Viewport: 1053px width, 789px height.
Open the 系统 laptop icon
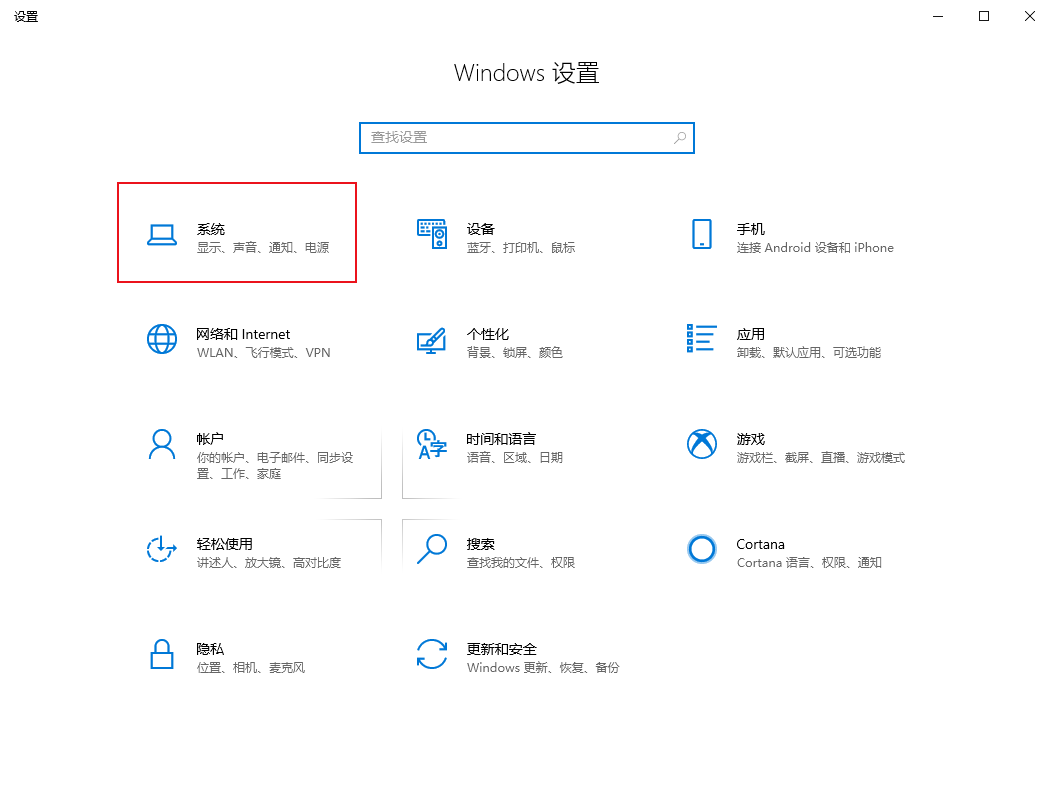[x=162, y=236]
